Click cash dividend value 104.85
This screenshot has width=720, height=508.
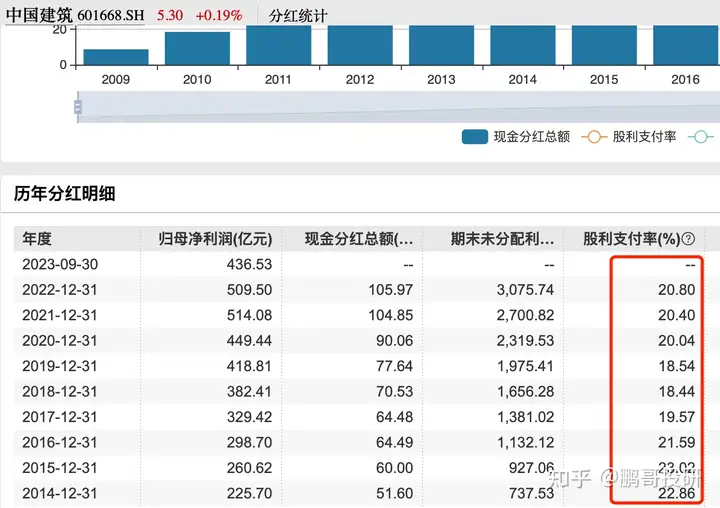pyautogui.click(x=391, y=316)
